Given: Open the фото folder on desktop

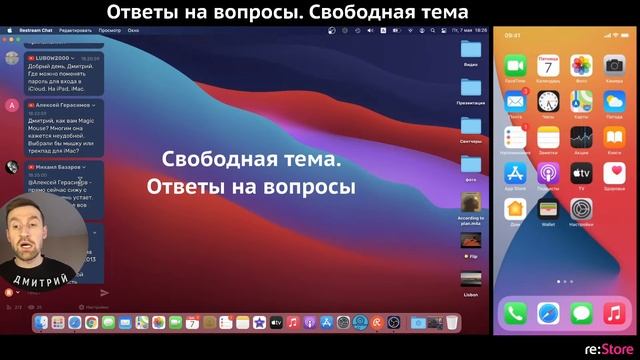Looking at the screenshot, I should tap(471, 164).
